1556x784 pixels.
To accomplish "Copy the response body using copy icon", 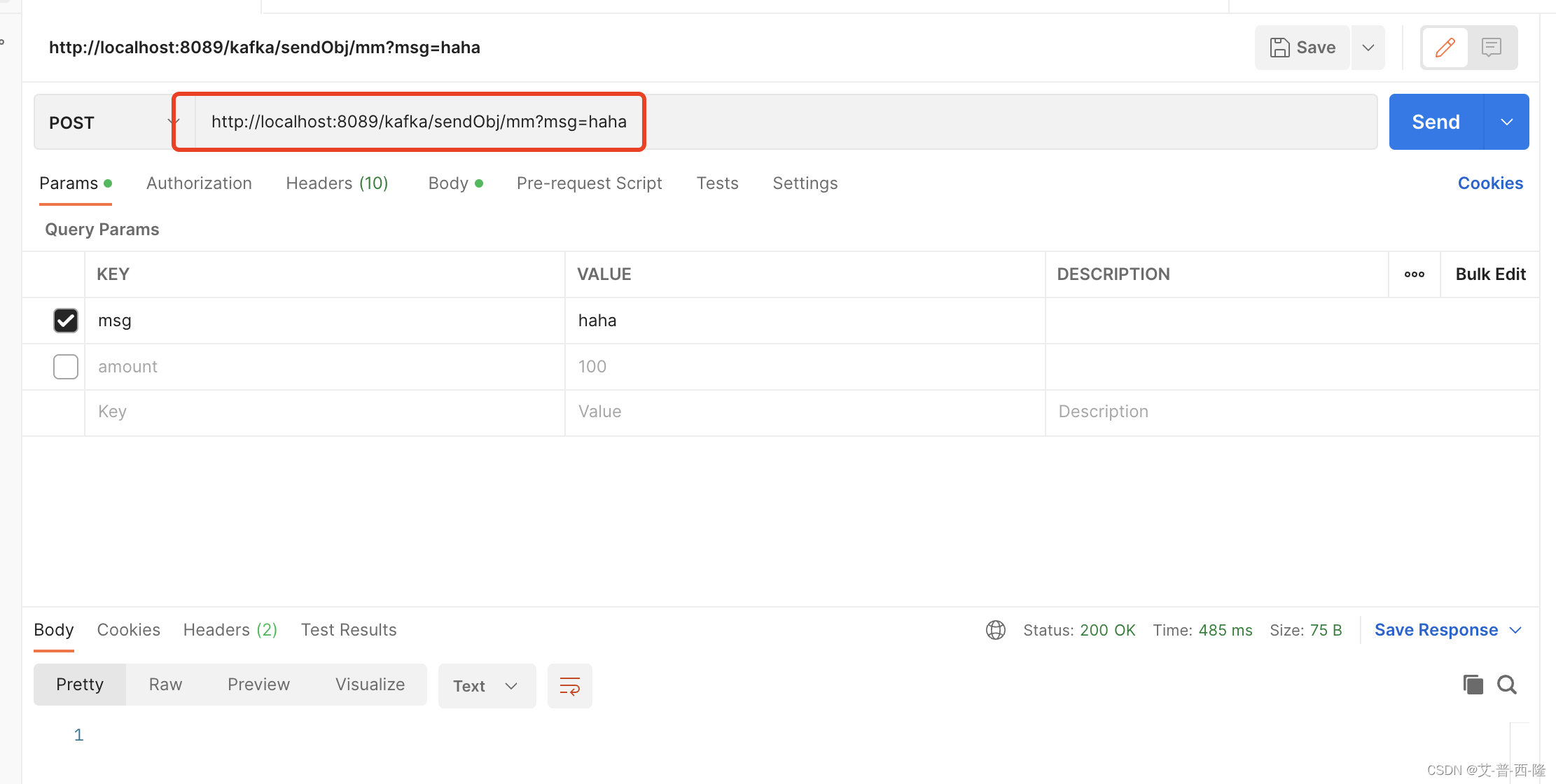I will tap(1473, 685).
